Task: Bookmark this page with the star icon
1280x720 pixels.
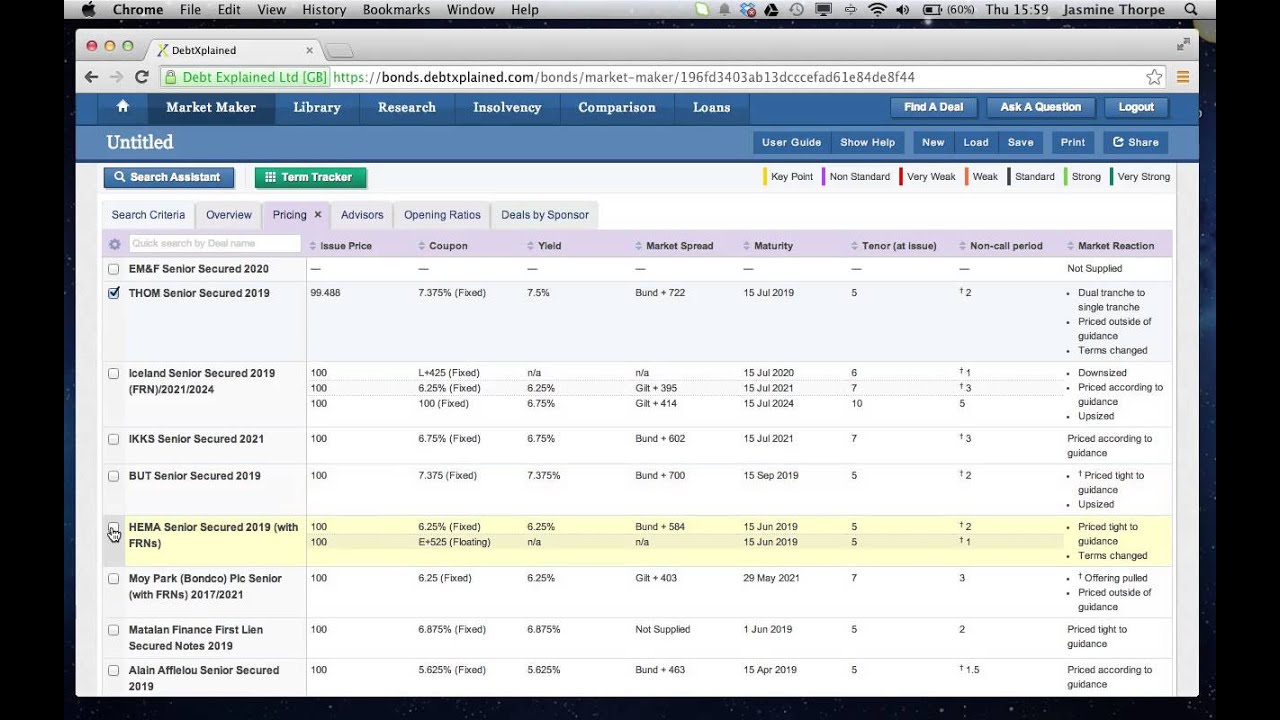Action: (x=1154, y=77)
